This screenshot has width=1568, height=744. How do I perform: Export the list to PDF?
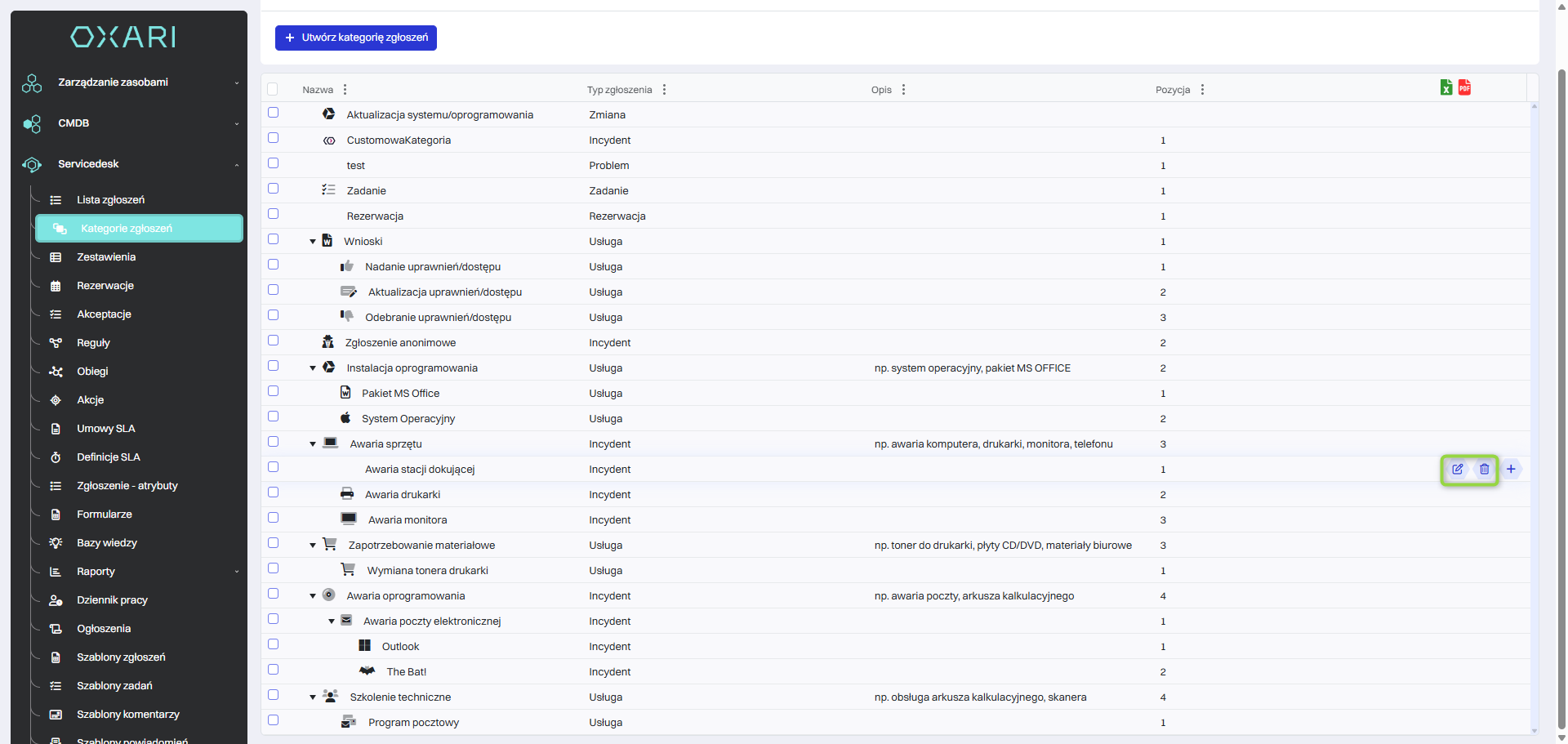(x=1464, y=88)
